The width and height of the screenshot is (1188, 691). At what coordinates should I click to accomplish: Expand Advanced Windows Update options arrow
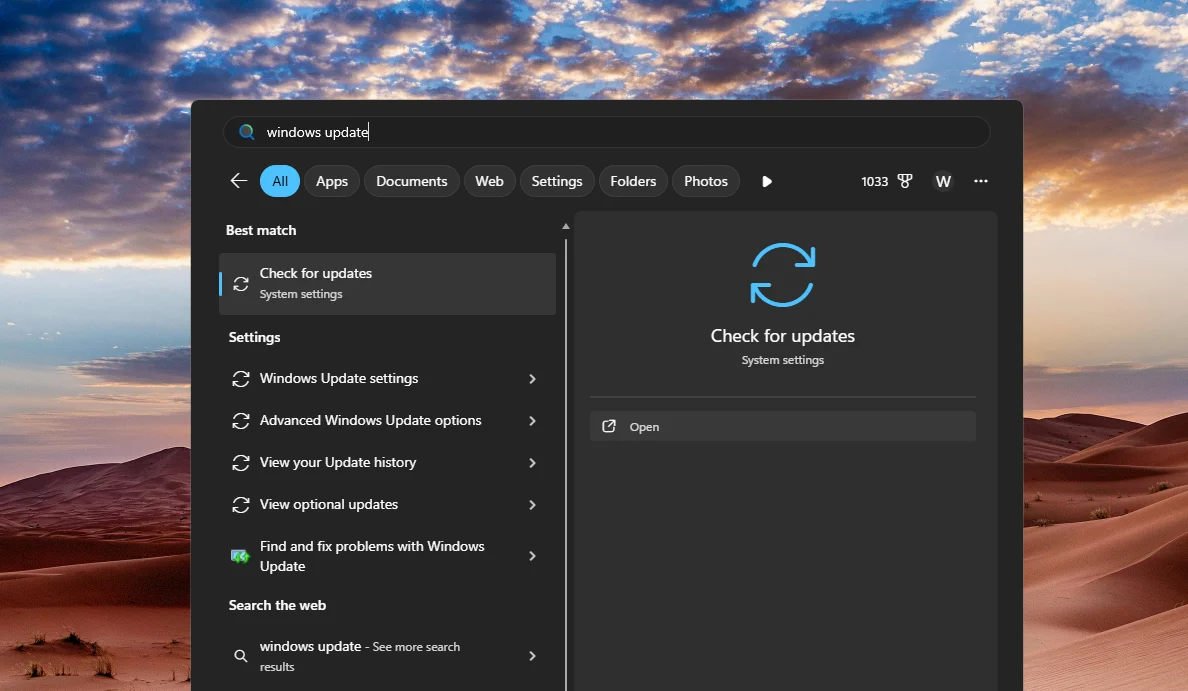(532, 421)
